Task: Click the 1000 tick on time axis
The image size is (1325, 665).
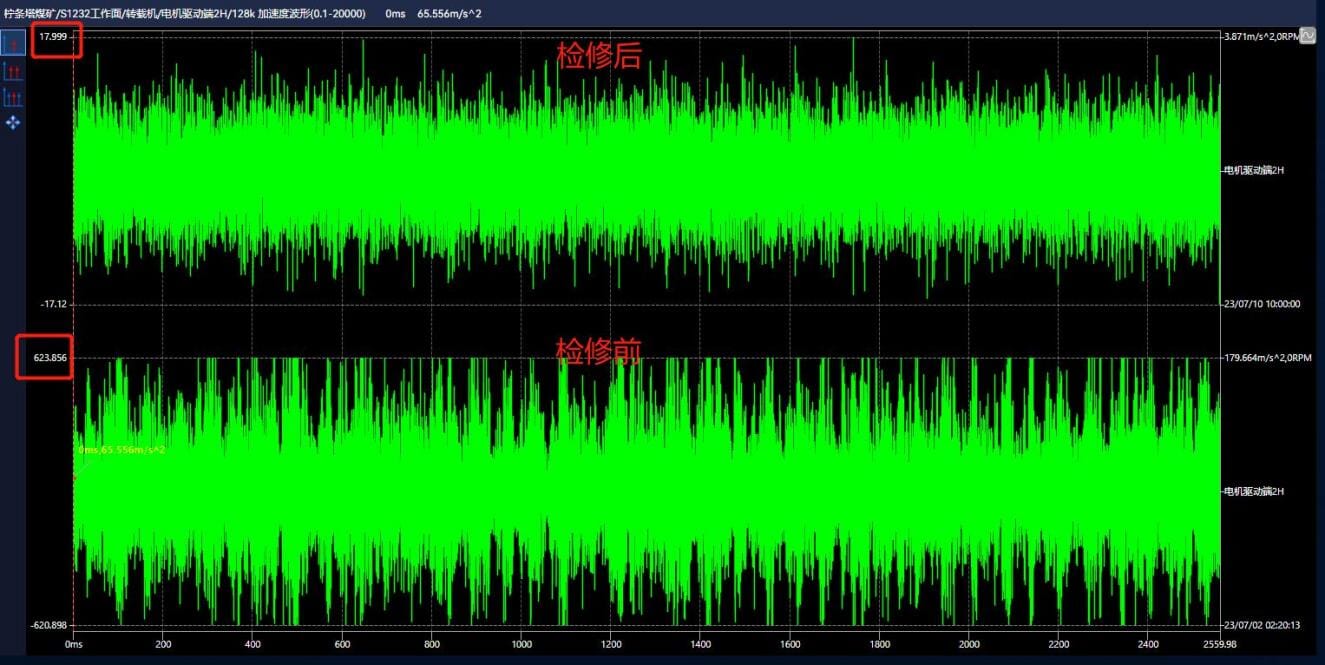Action: (x=521, y=645)
